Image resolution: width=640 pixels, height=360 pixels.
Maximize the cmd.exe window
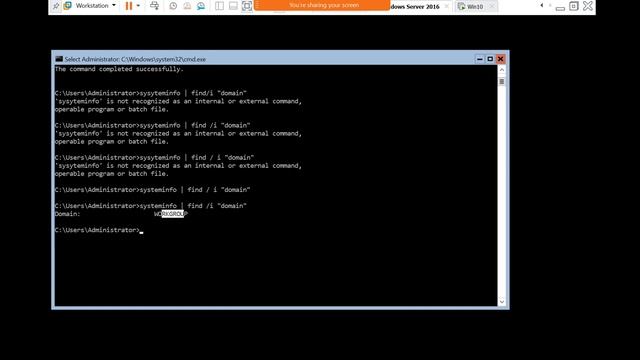(490, 59)
